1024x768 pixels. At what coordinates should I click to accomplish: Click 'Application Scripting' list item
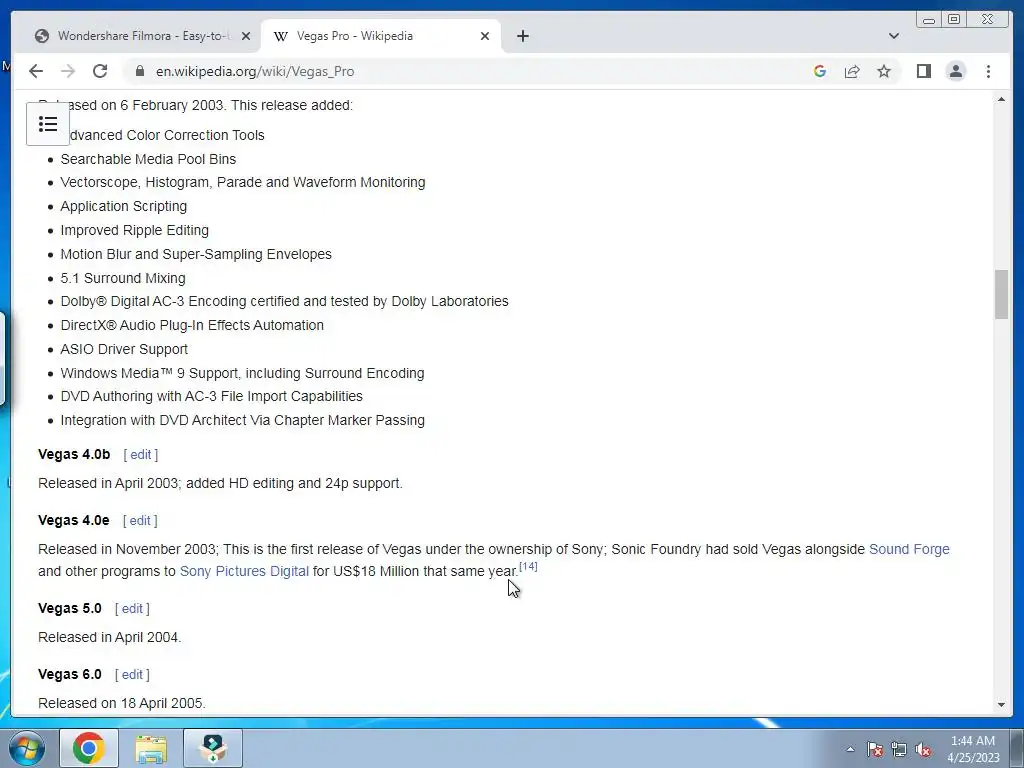pyautogui.click(x=123, y=206)
